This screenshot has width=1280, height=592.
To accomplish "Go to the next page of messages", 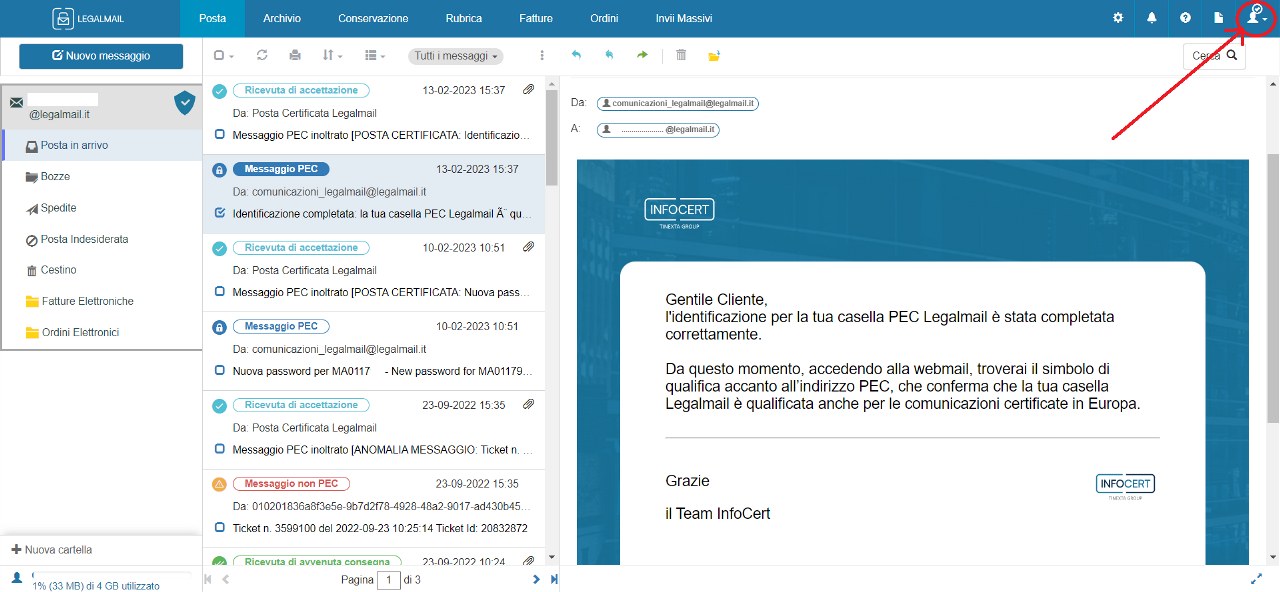I will (x=536, y=580).
